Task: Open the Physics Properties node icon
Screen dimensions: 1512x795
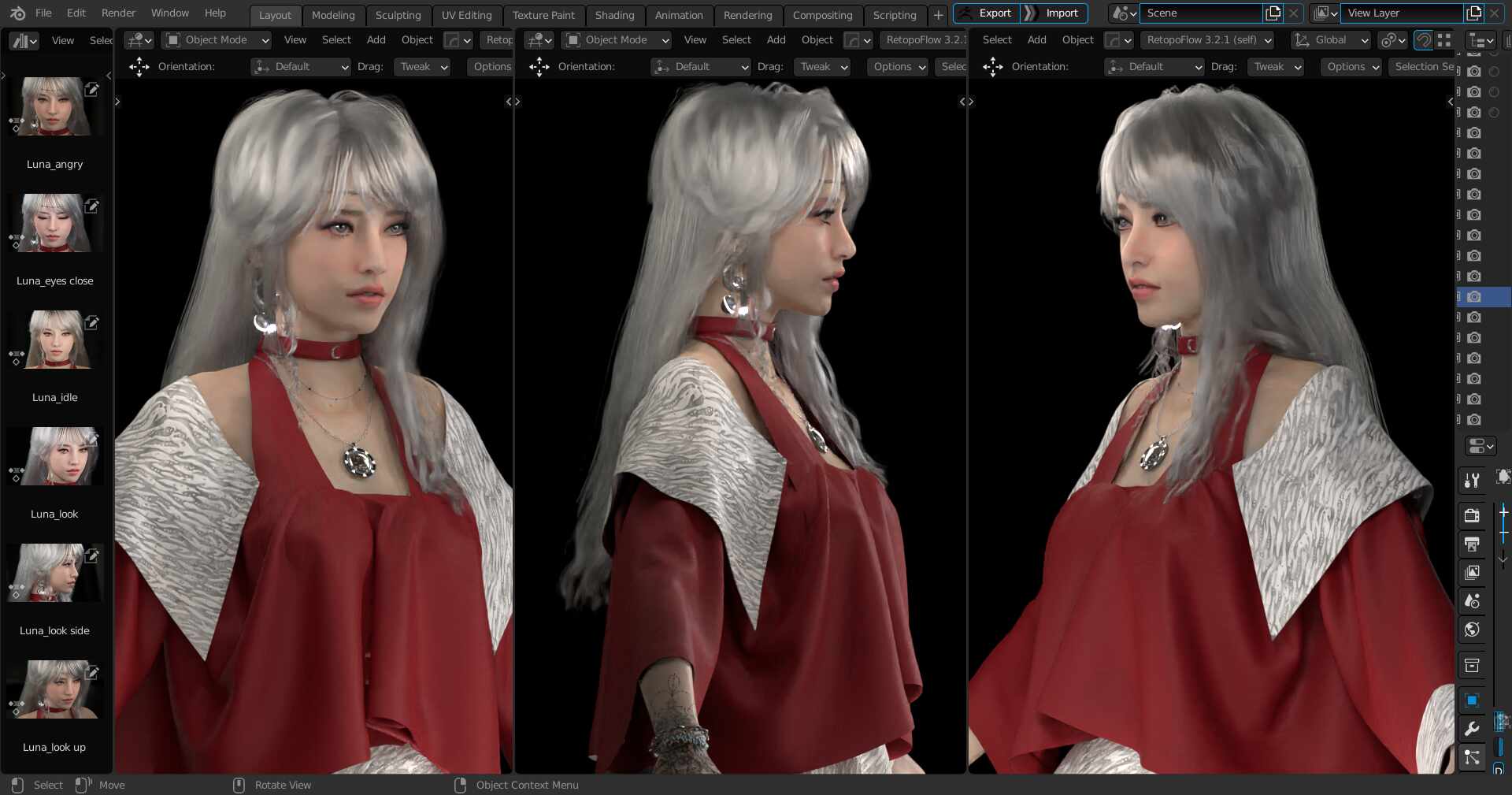Action: [1472, 756]
